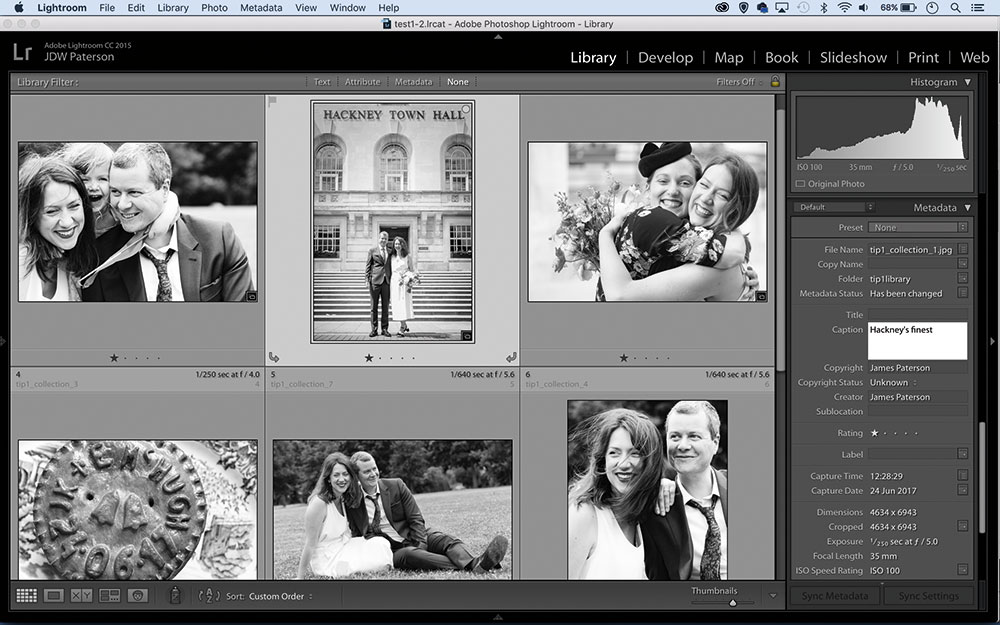Viewport: 1000px width, 625px height.
Task: Open the Develop module
Action: click(x=665, y=57)
